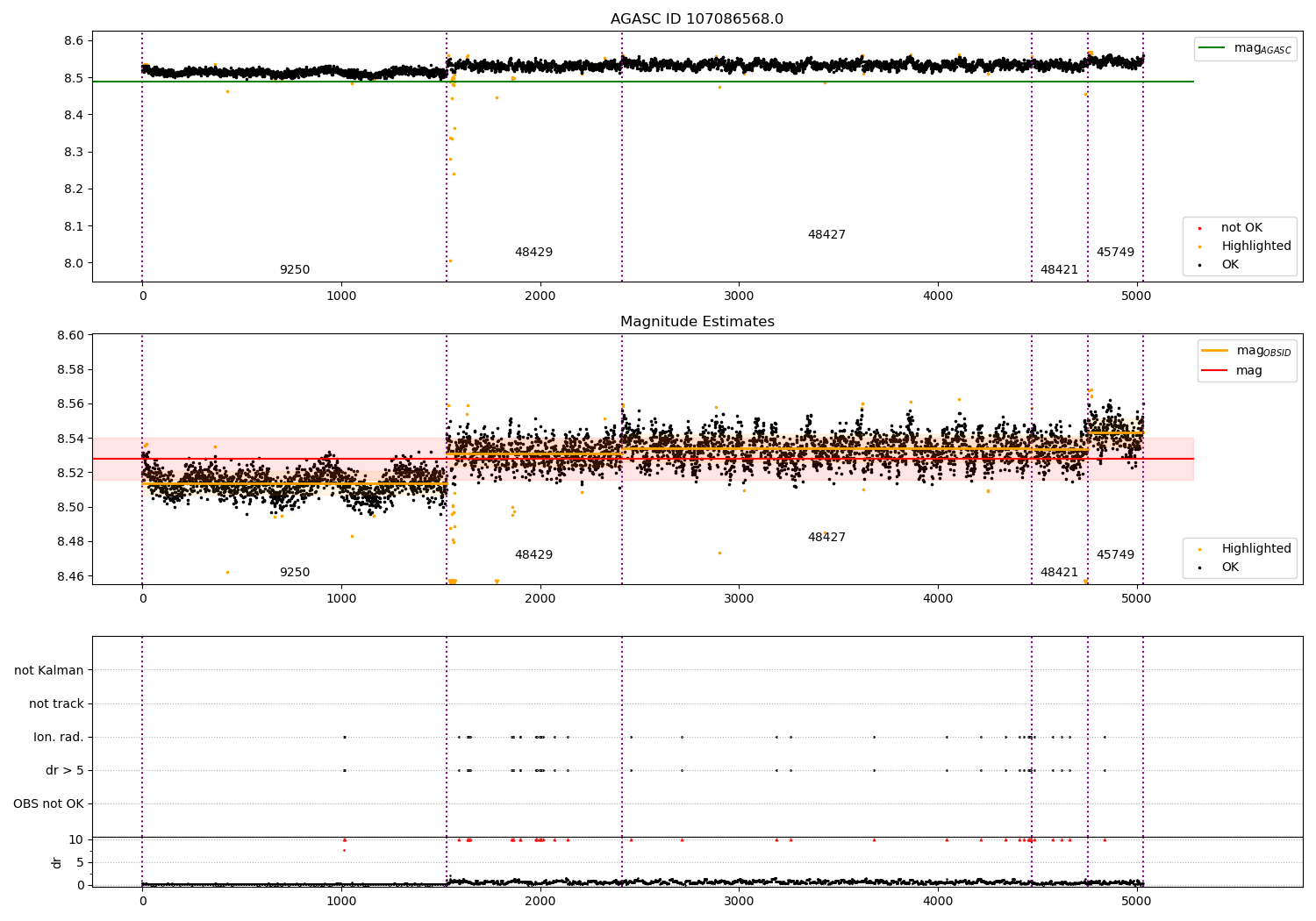
Task: Click x-tick 5000 under the bottom dr plot
Action: coord(1136,902)
